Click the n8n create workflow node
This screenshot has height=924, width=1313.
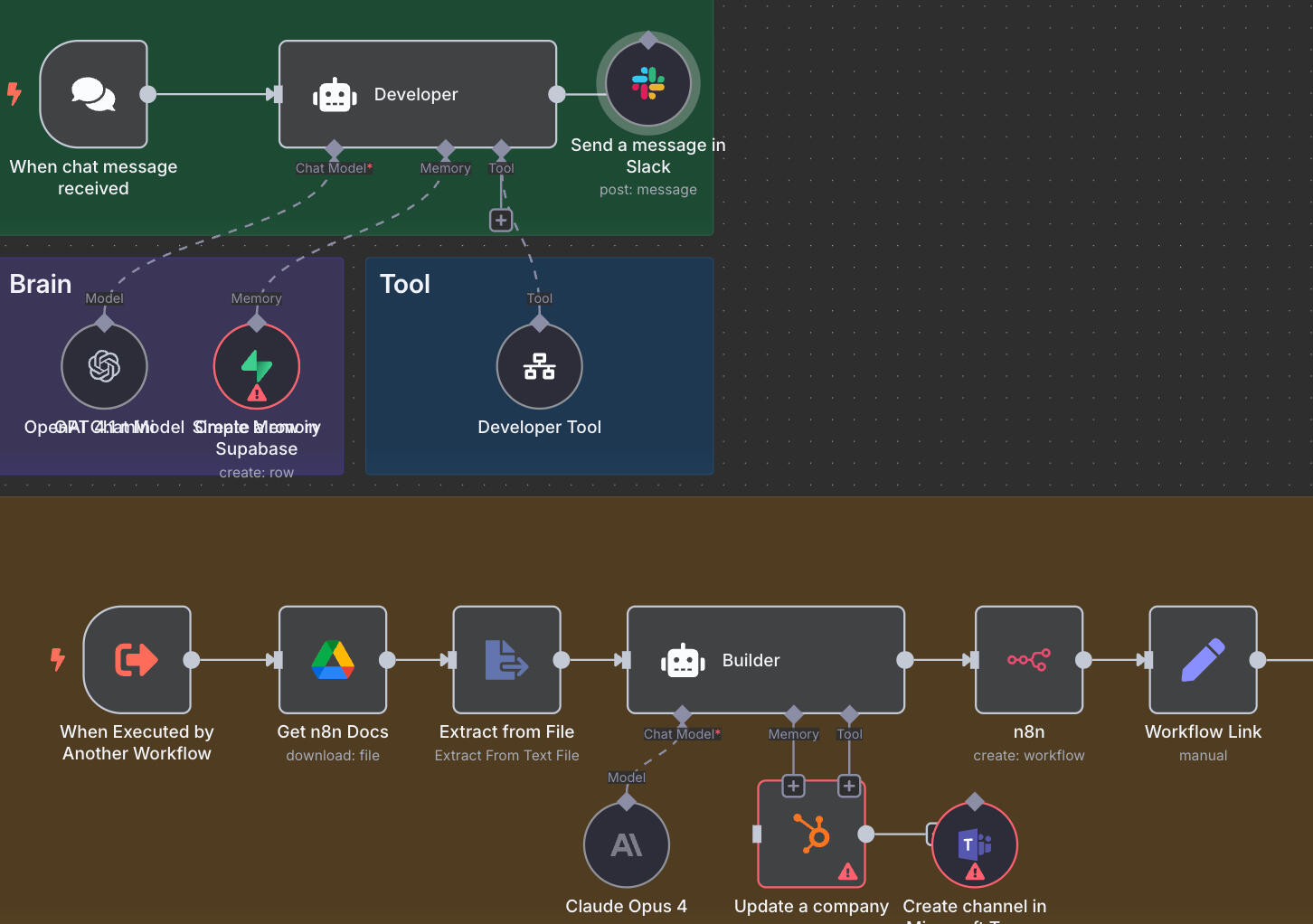point(1028,660)
